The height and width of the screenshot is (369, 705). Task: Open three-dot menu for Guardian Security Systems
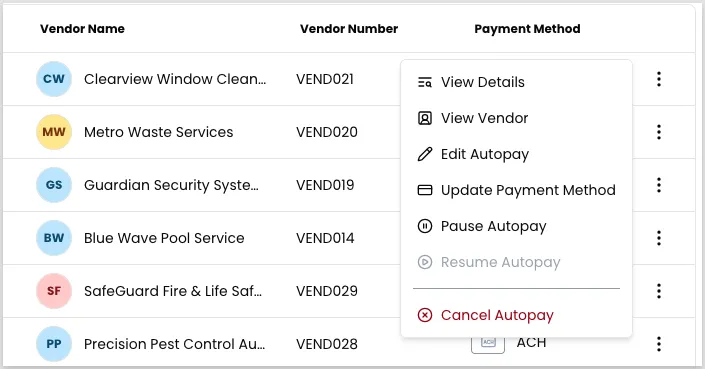659,185
